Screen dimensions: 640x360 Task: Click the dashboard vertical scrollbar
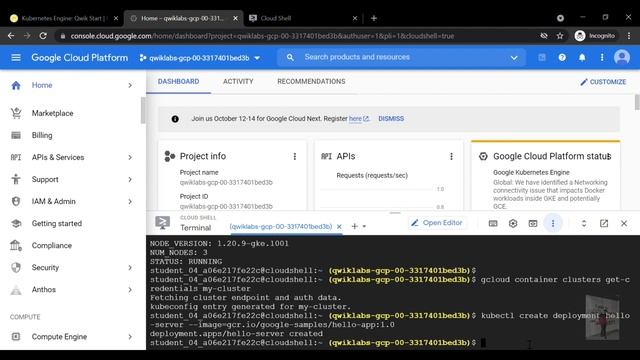click(637, 102)
